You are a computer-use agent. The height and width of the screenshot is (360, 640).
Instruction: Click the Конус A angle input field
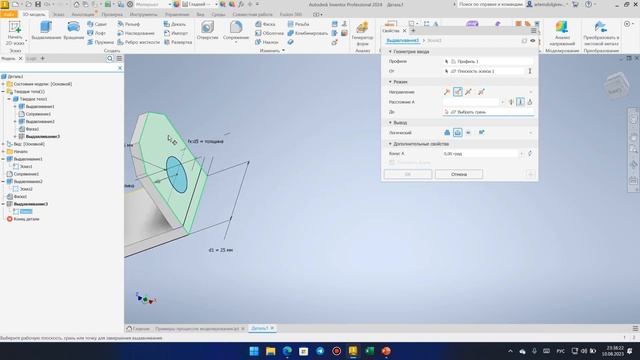[x=480, y=154]
